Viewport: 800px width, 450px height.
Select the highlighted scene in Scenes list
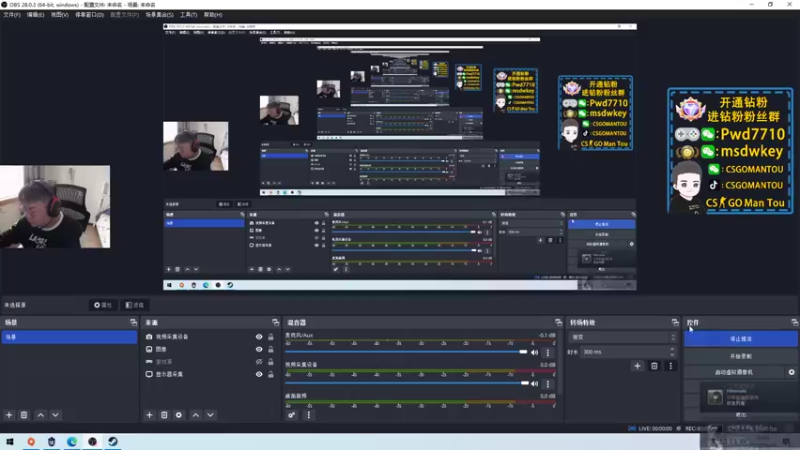69,337
